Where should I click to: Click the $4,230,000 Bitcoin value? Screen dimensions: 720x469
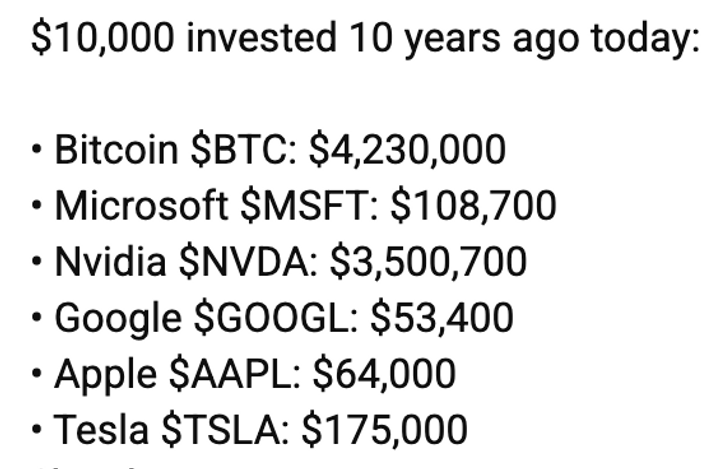click(x=407, y=150)
